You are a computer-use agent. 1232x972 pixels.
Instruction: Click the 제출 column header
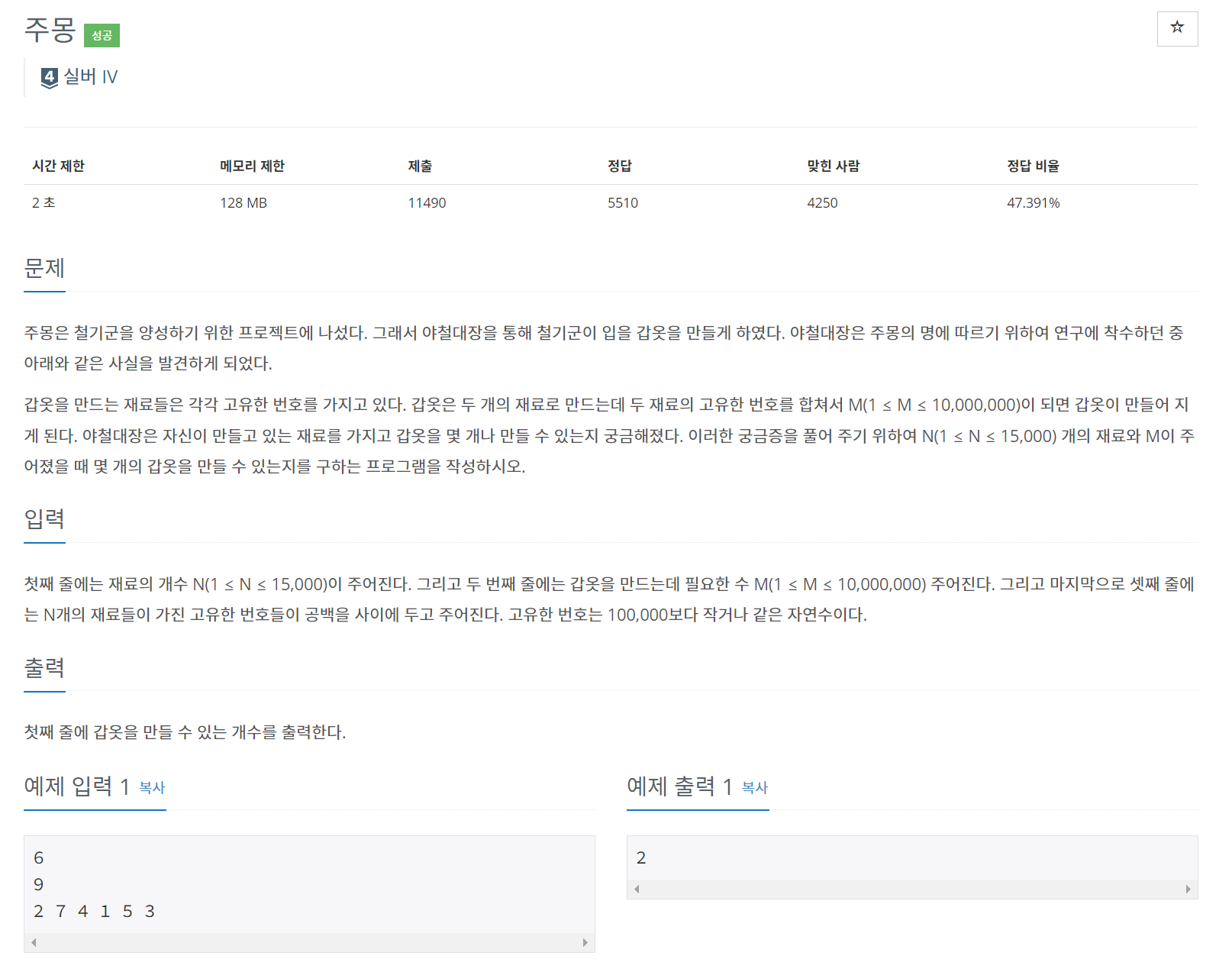tap(420, 166)
